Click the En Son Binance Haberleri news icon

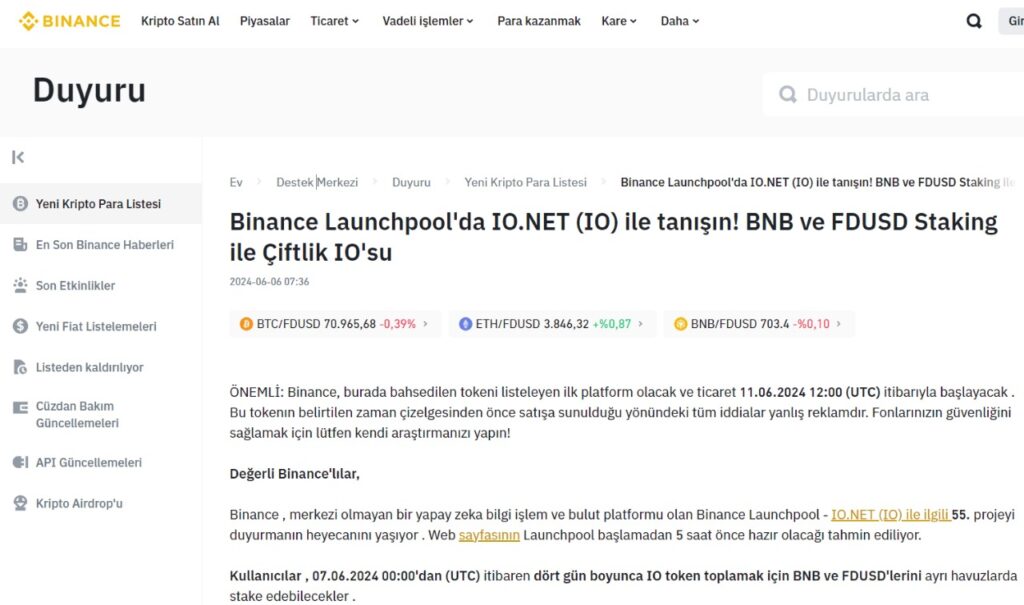point(20,244)
